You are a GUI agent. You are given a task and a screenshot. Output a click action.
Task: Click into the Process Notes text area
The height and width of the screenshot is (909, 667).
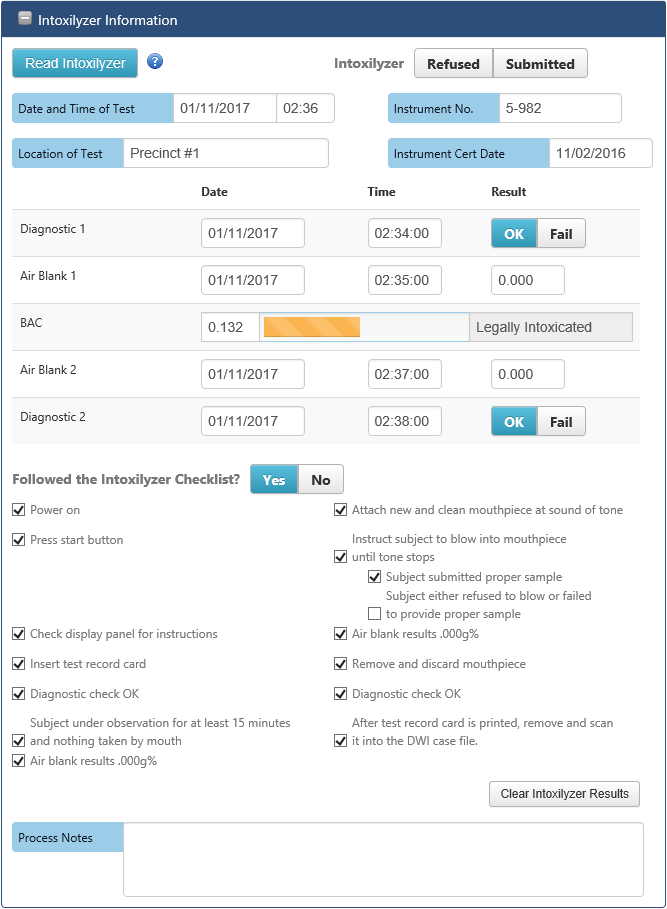click(x=383, y=859)
